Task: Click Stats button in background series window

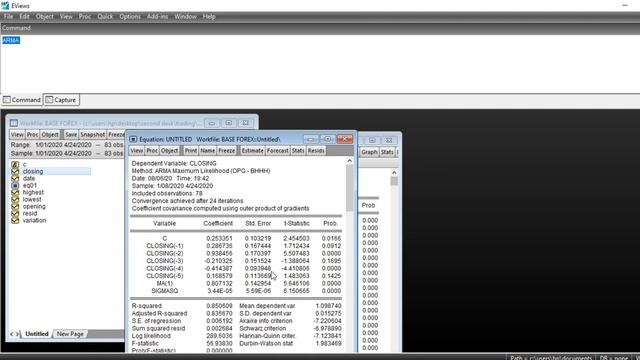Action: coord(387,152)
